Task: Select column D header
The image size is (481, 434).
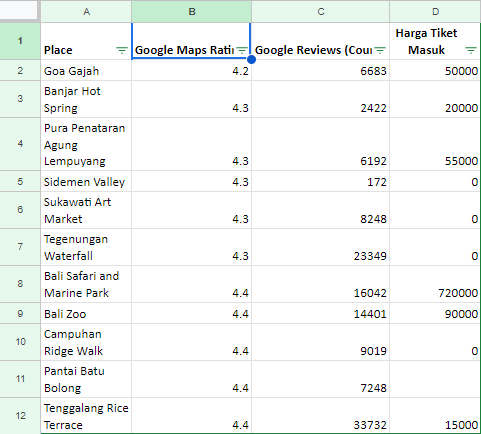Action: click(435, 12)
